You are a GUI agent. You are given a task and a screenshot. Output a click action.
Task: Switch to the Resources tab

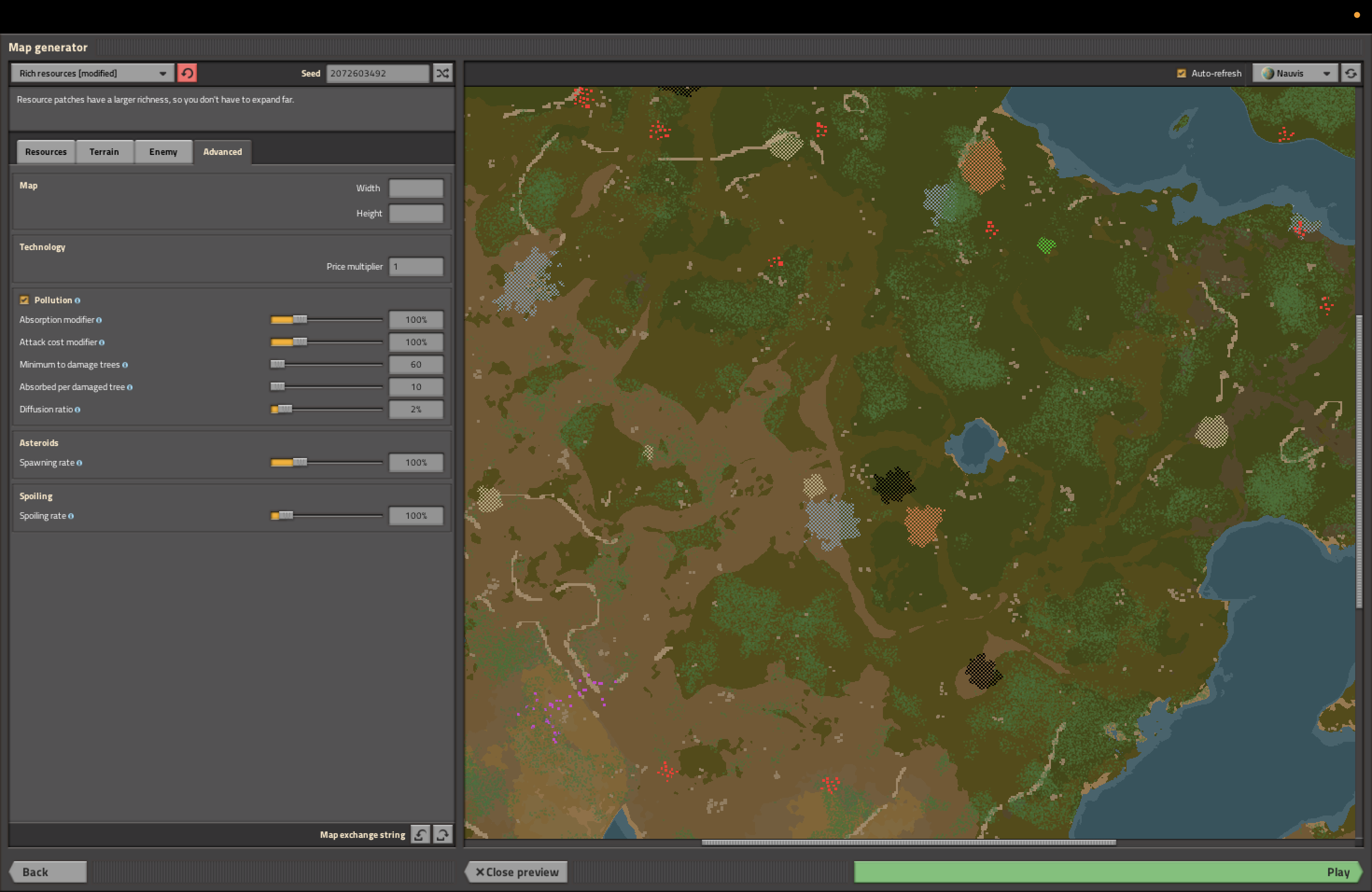[46, 152]
